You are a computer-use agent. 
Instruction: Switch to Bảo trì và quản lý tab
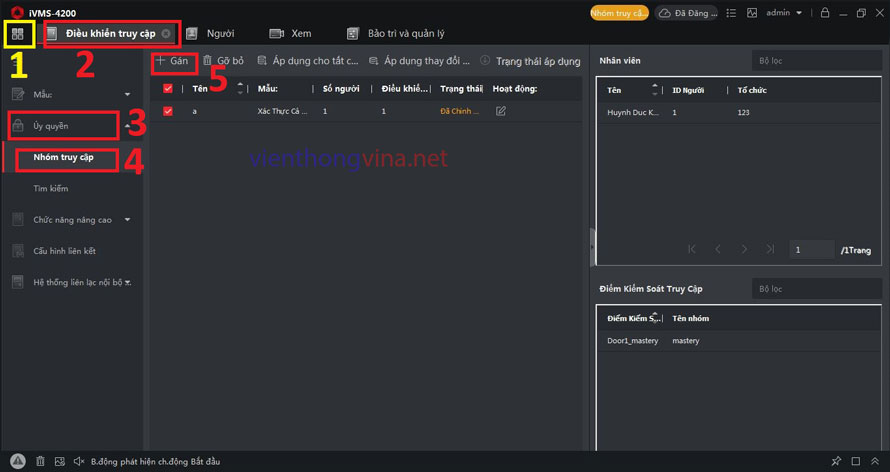coord(396,34)
